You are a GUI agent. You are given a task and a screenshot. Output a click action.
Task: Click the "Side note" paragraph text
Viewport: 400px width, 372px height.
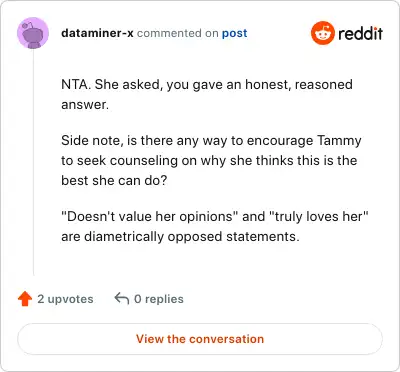(x=211, y=160)
